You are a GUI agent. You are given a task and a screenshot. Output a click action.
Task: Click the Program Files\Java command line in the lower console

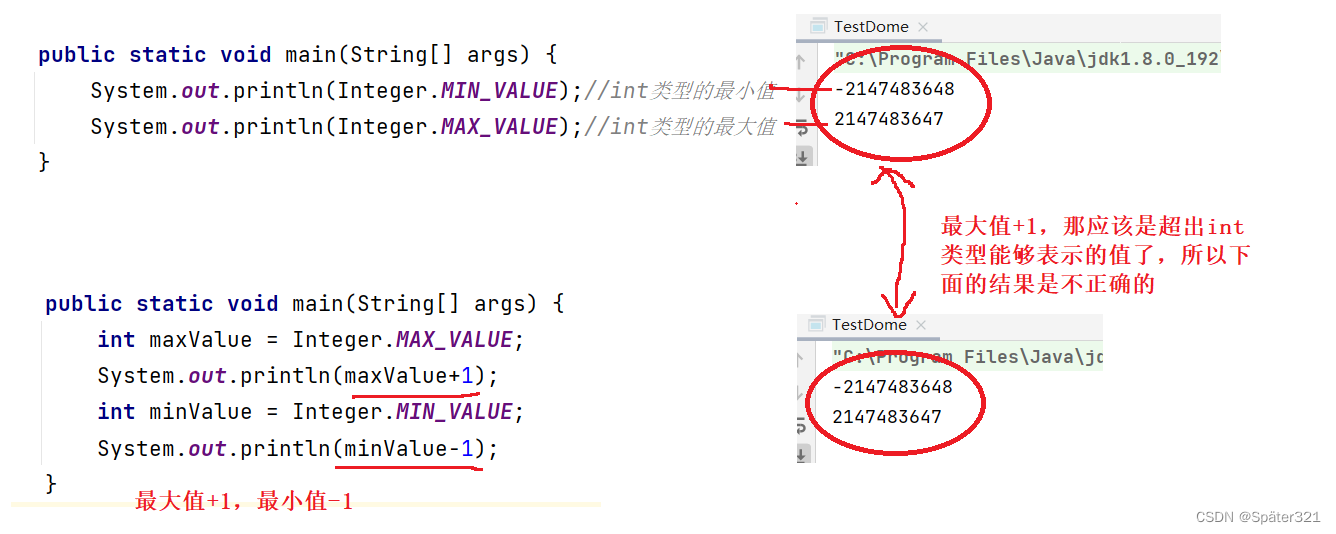point(968,357)
